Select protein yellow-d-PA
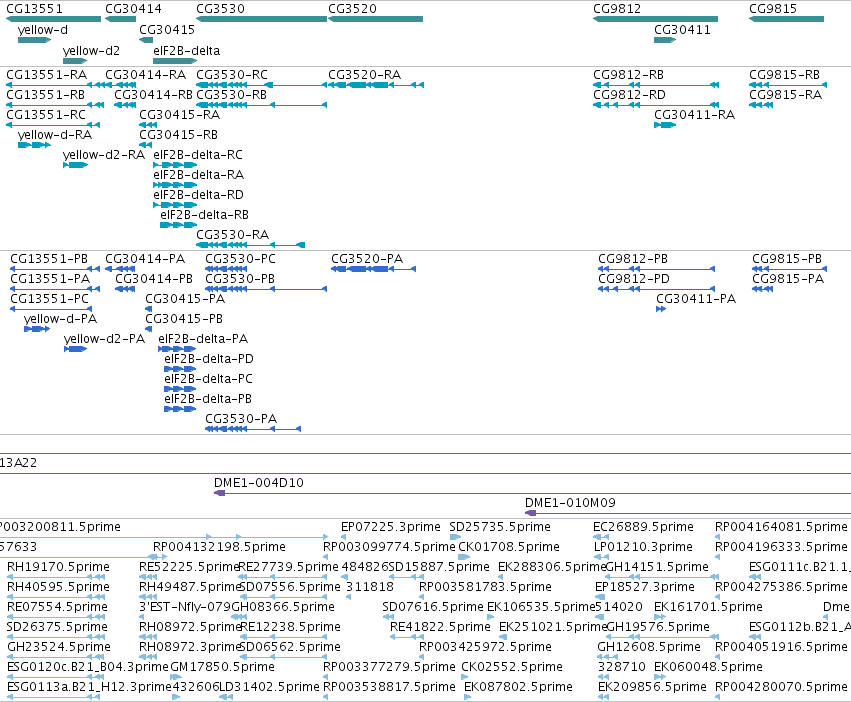The height and width of the screenshot is (702, 851). pyautogui.click(x=37, y=329)
